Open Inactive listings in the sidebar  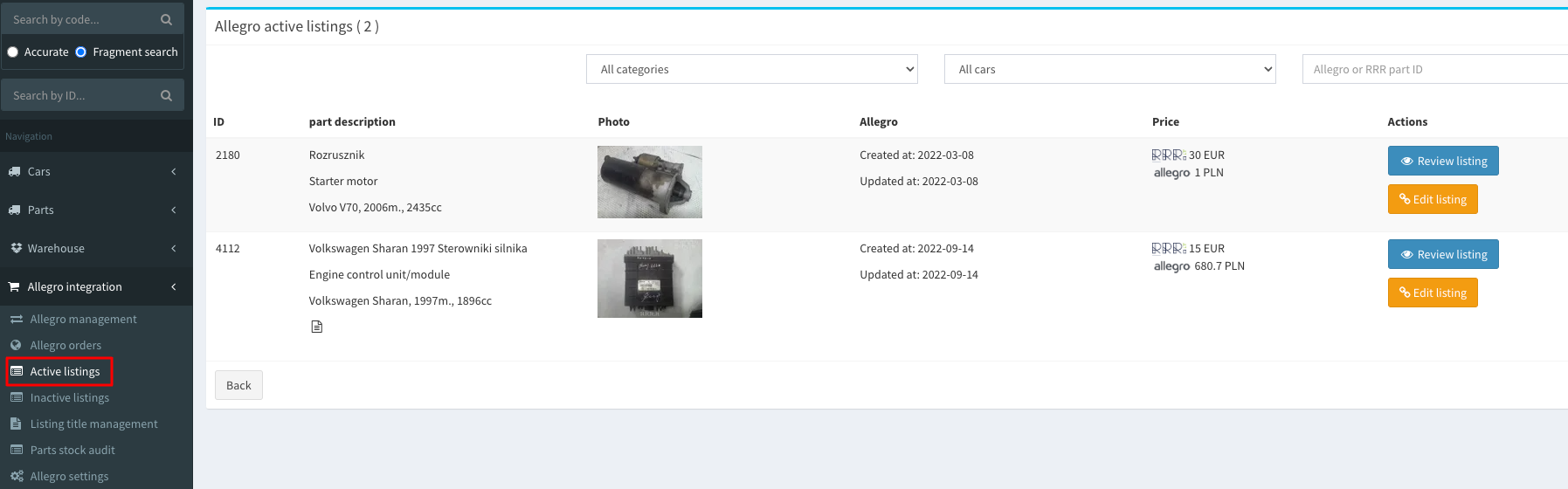(x=69, y=397)
